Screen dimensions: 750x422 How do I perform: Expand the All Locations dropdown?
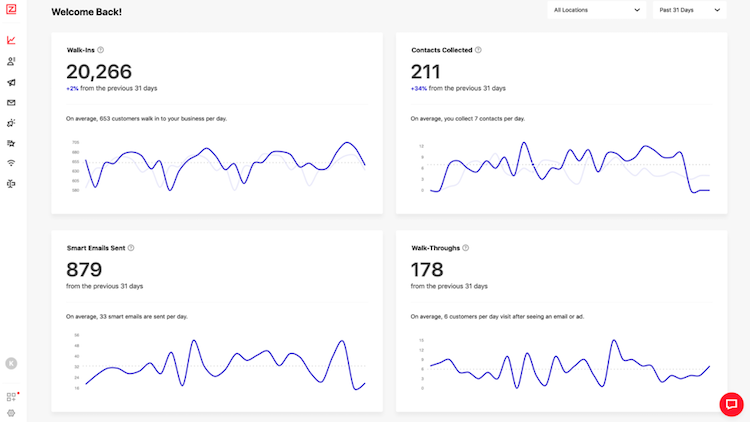pyautogui.click(x=597, y=10)
